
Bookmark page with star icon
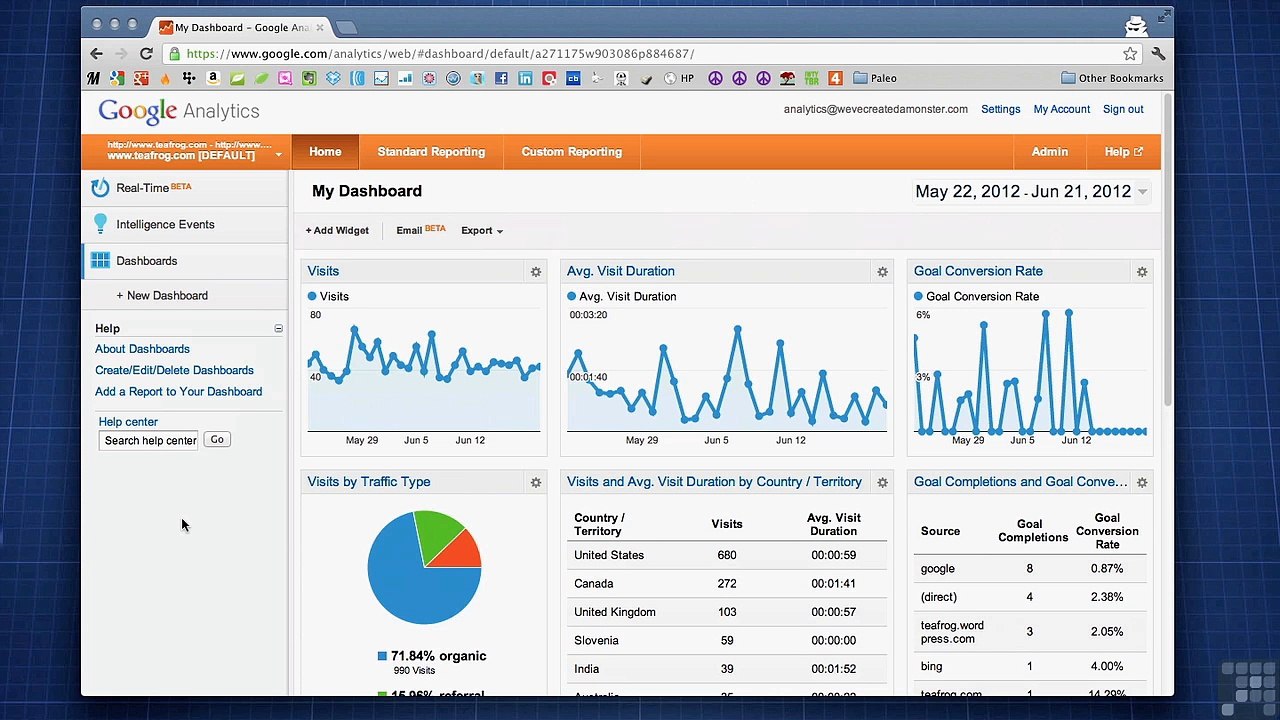pos(1130,54)
